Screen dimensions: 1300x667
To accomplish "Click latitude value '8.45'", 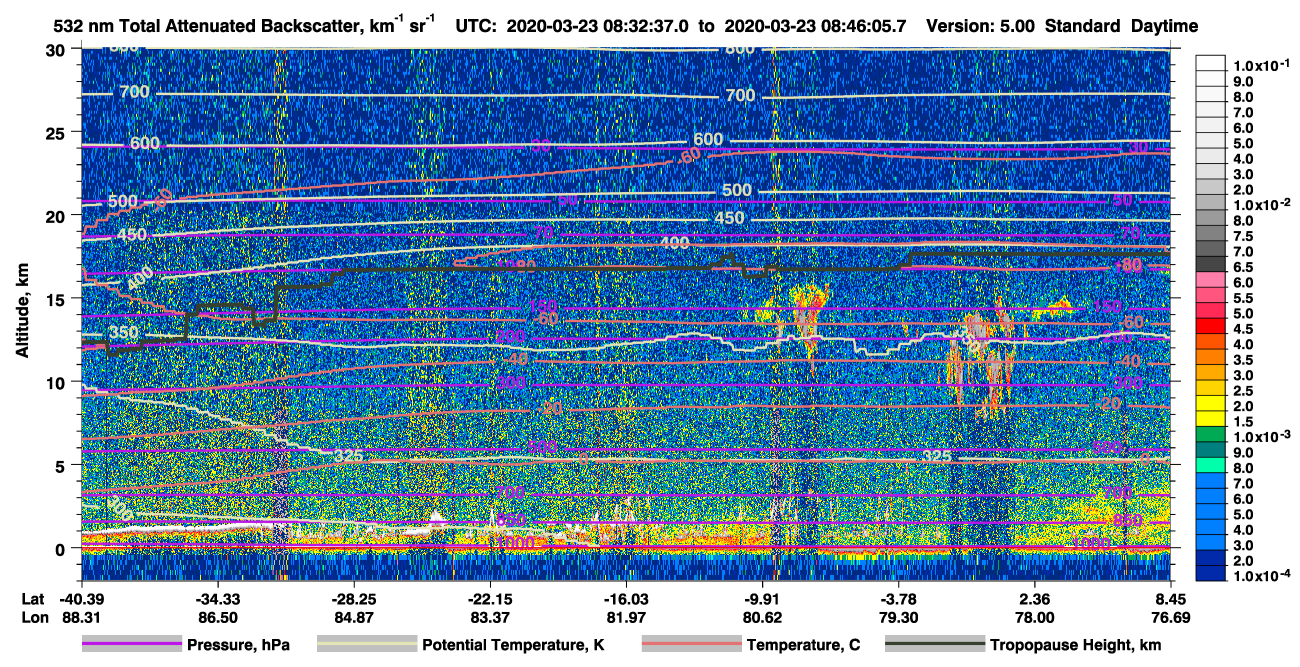I will [1170, 600].
